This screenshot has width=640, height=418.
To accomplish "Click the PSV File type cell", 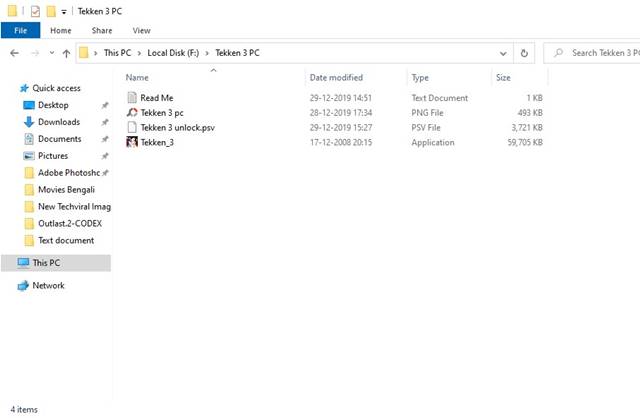I will tap(426, 128).
